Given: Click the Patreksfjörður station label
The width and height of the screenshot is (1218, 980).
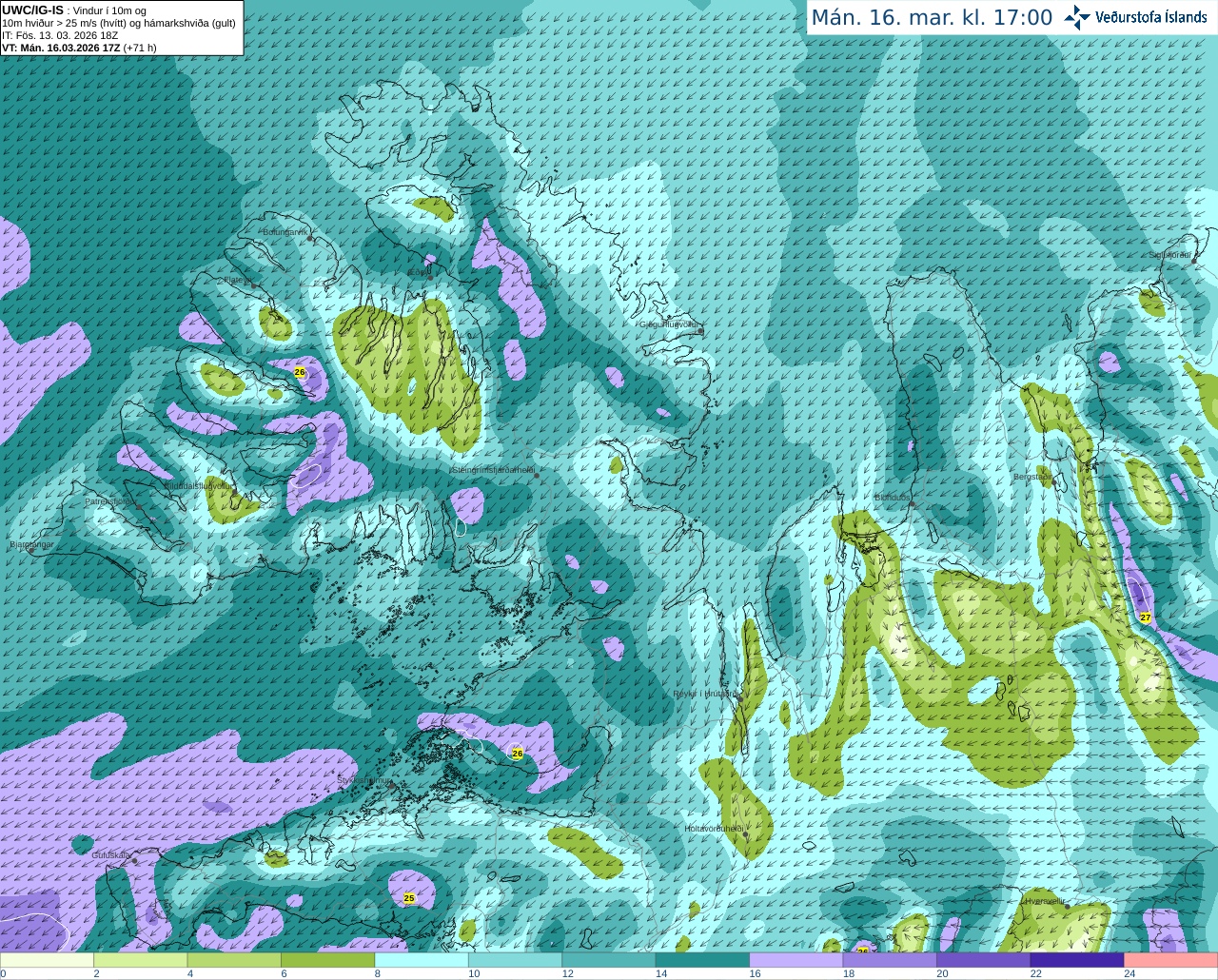Looking at the screenshot, I should click(111, 500).
